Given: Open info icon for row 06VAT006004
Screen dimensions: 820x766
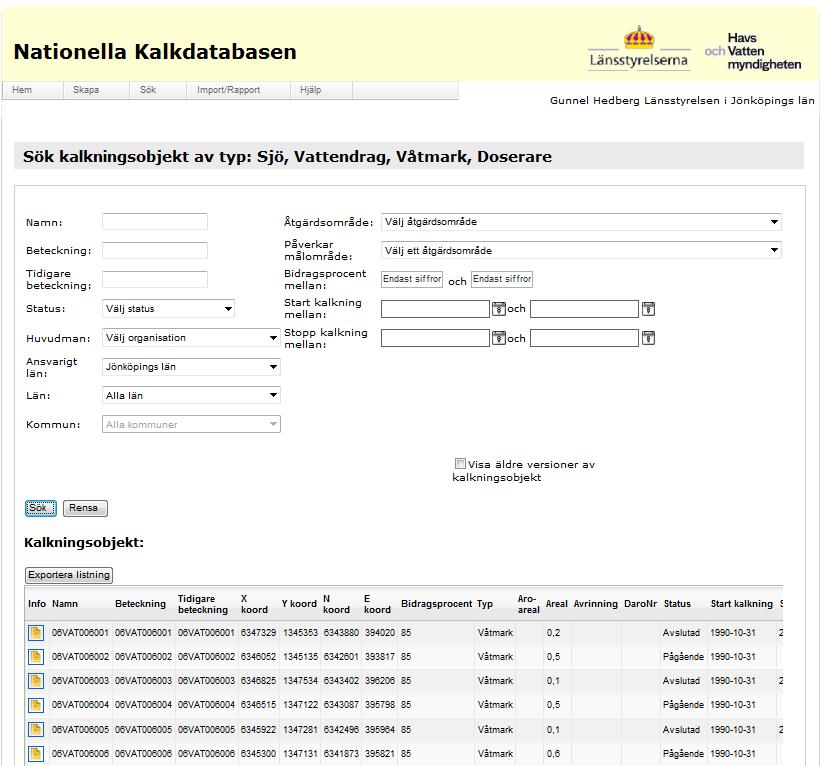Looking at the screenshot, I should coord(36,705).
